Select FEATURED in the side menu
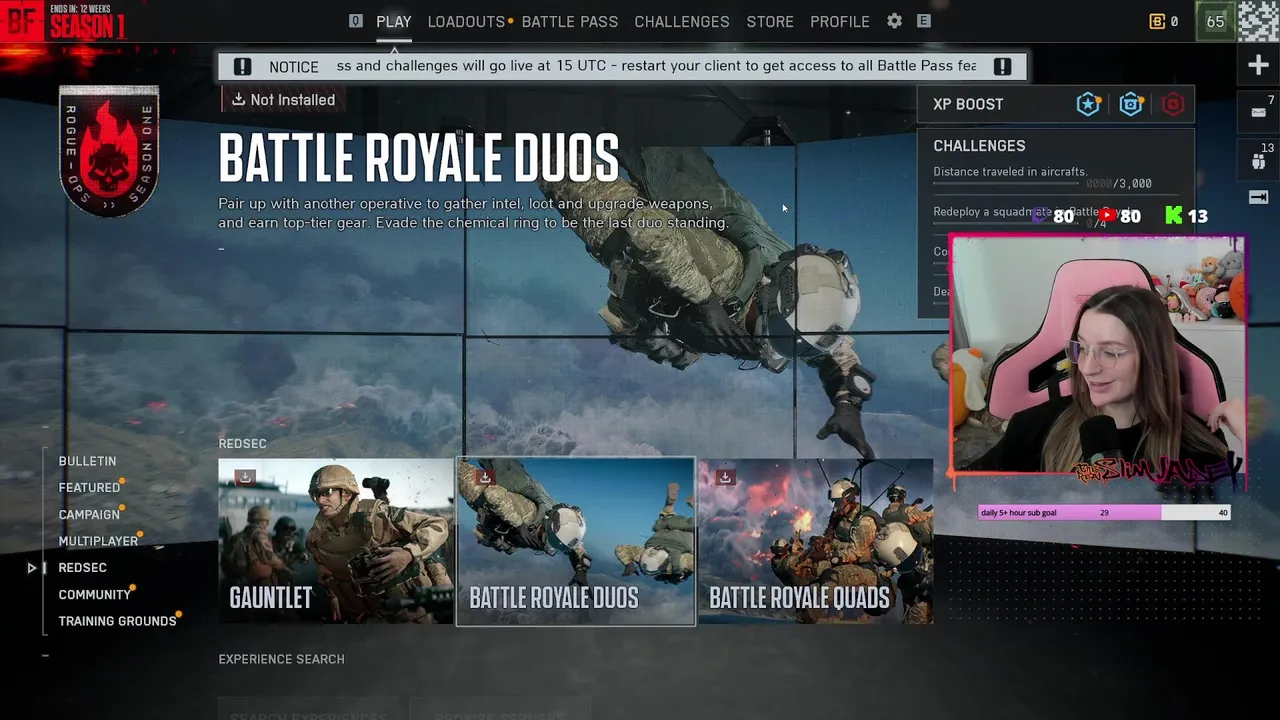Viewport: 1280px width, 720px height. [89, 488]
